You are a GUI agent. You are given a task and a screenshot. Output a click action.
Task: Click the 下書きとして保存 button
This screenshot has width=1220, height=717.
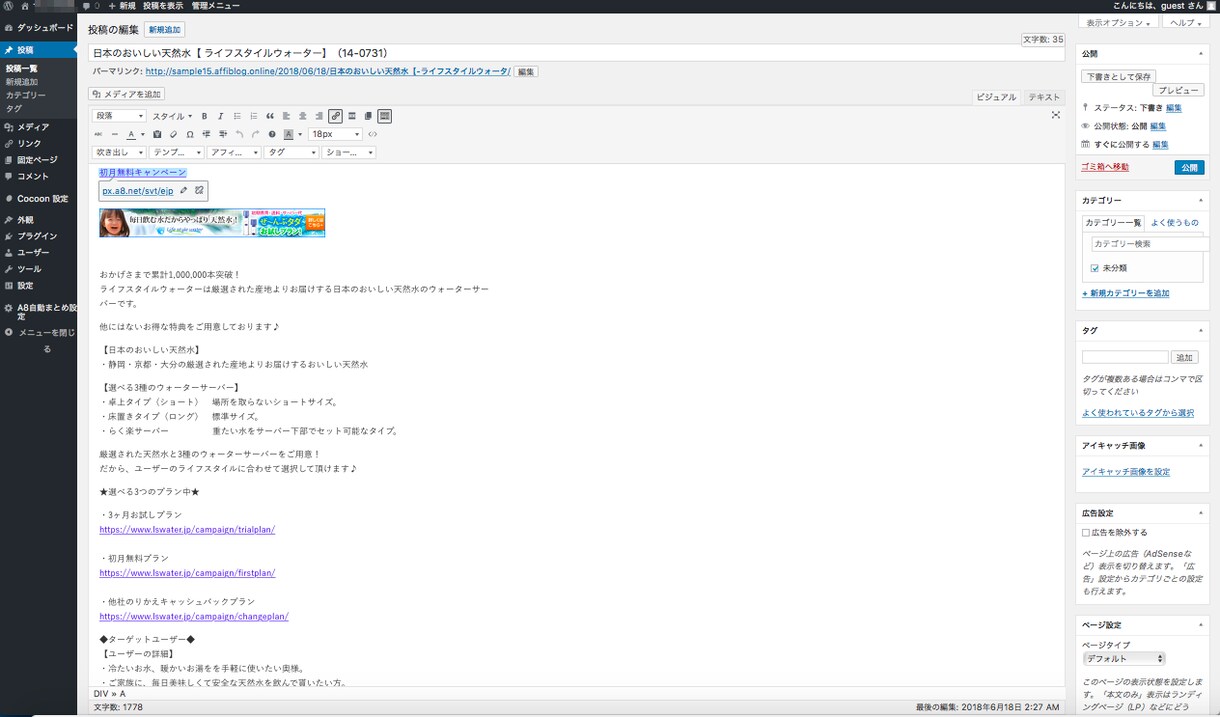[x=1119, y=76]
